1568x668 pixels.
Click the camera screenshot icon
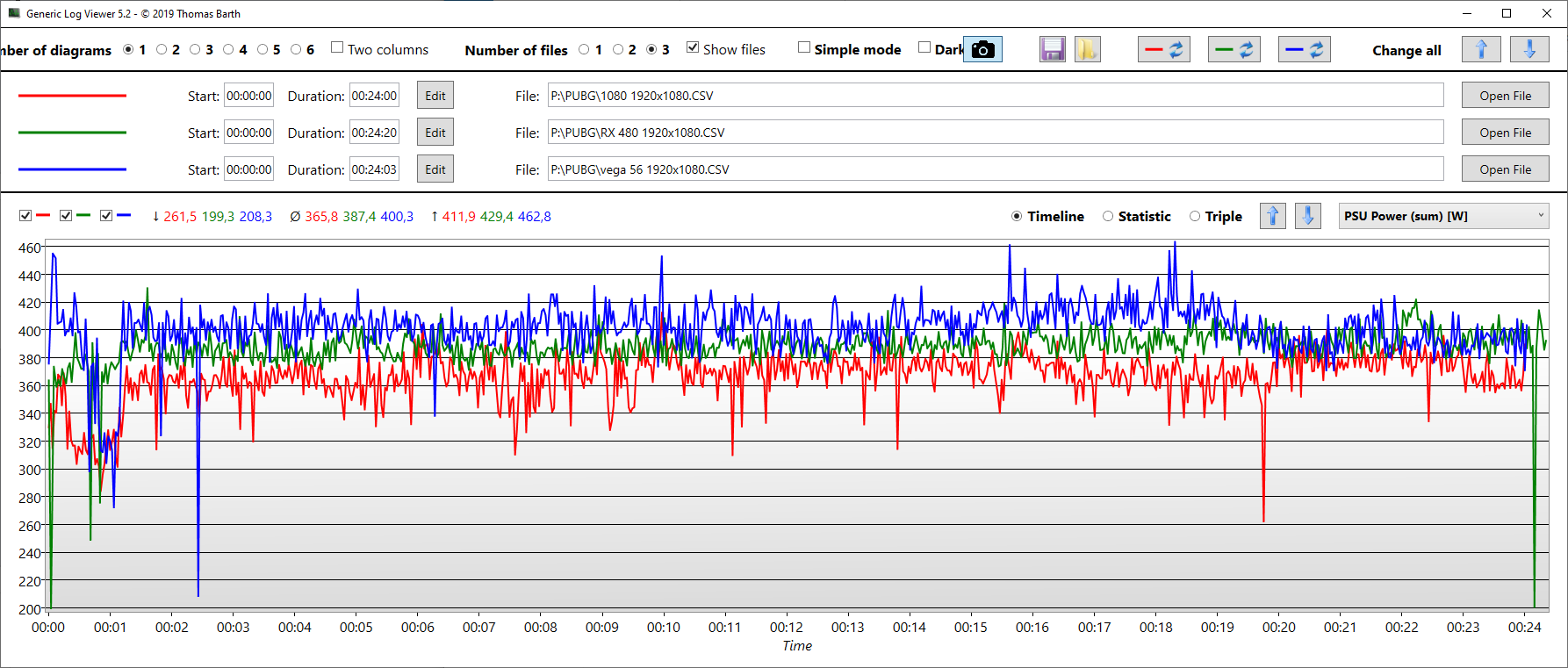pos(983,50)
